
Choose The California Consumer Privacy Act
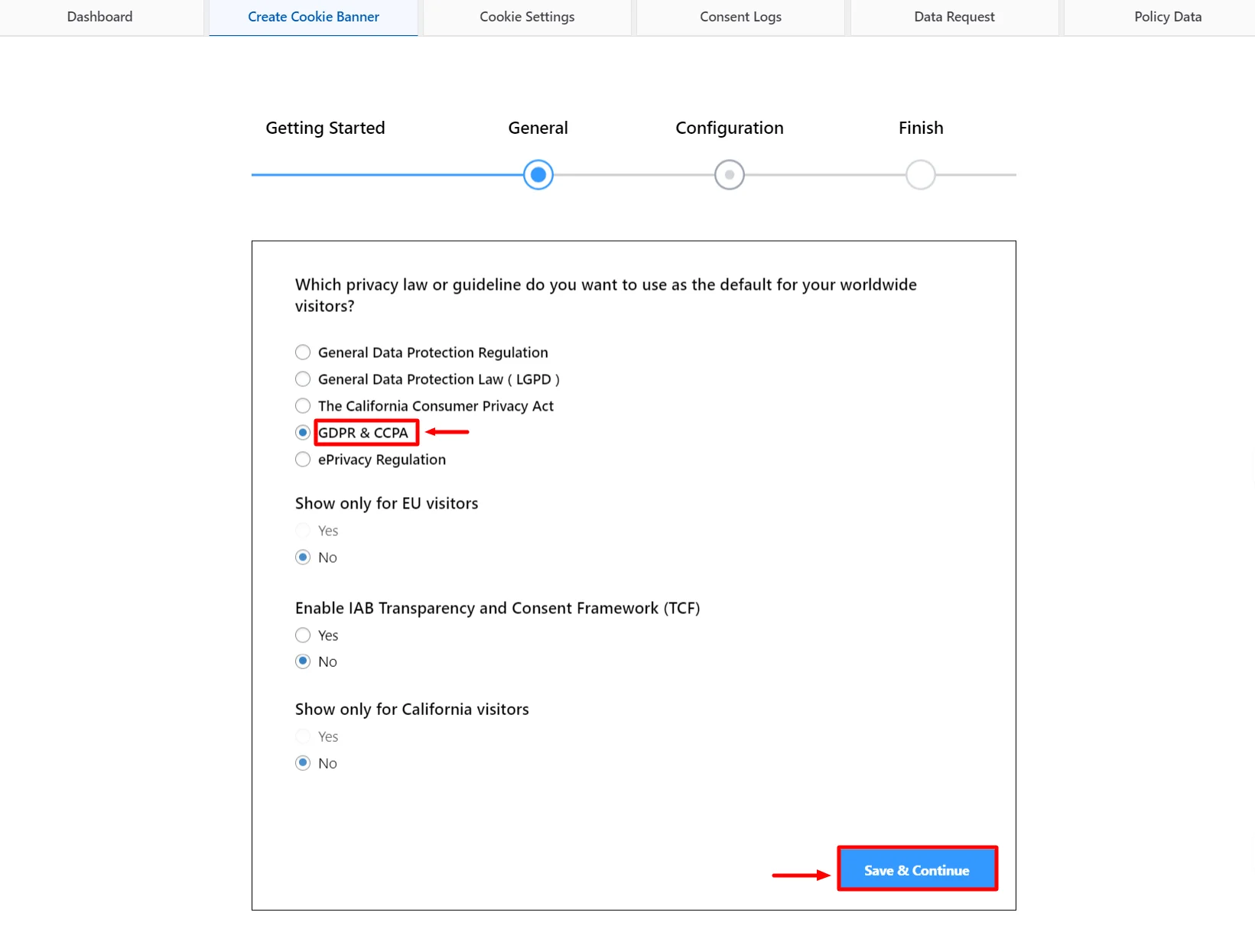(x=303, y=406)
